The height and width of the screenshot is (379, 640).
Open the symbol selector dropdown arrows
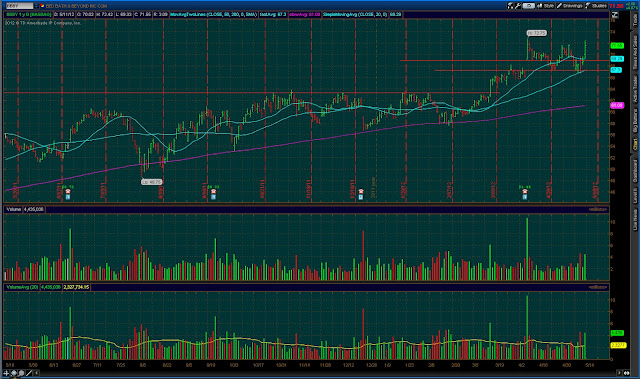pyautogui.click(x=36, y=6)
